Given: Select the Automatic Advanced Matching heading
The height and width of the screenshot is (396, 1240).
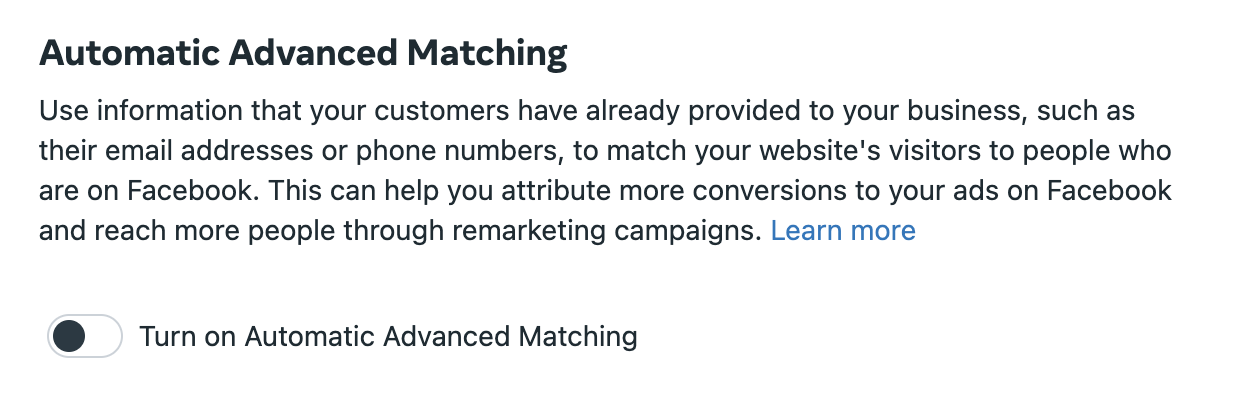Looking at the screenshot, I should click(x=303, y=53).
